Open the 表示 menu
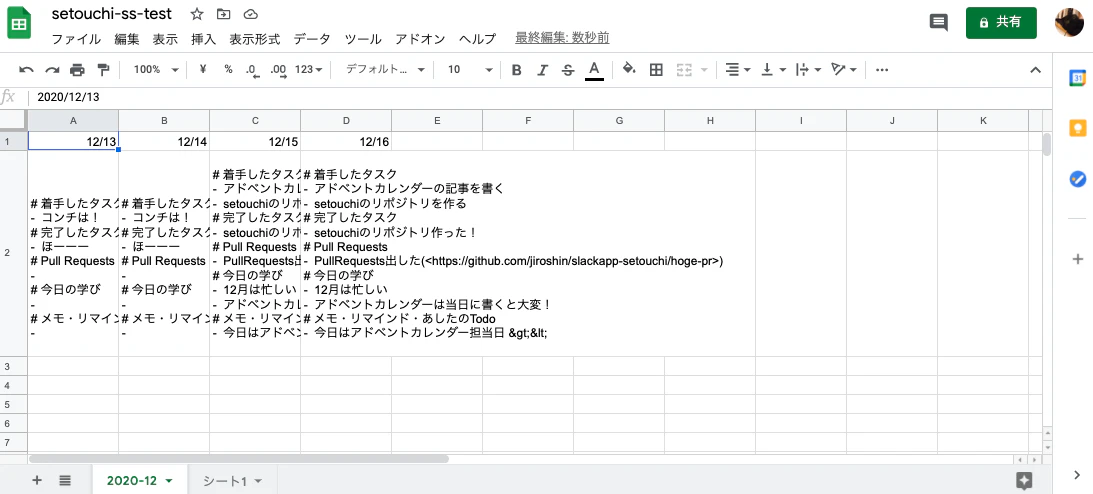Viewport: 1093px width, 494px height. [165, 39]
